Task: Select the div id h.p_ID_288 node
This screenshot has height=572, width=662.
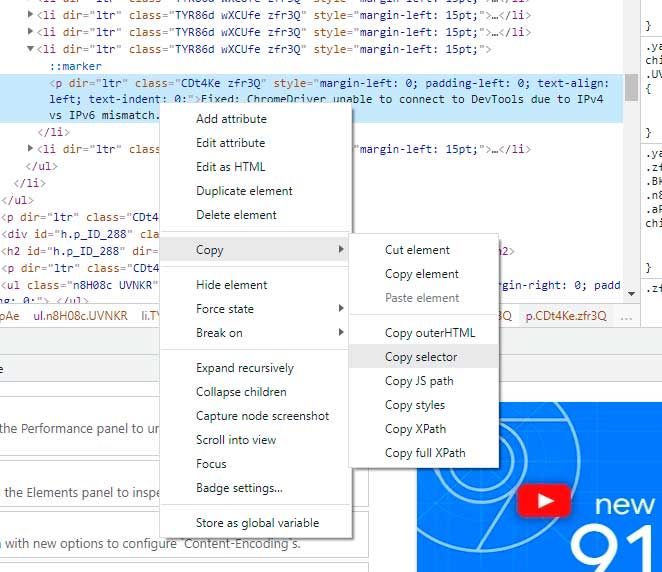Action: pos(80,234)
